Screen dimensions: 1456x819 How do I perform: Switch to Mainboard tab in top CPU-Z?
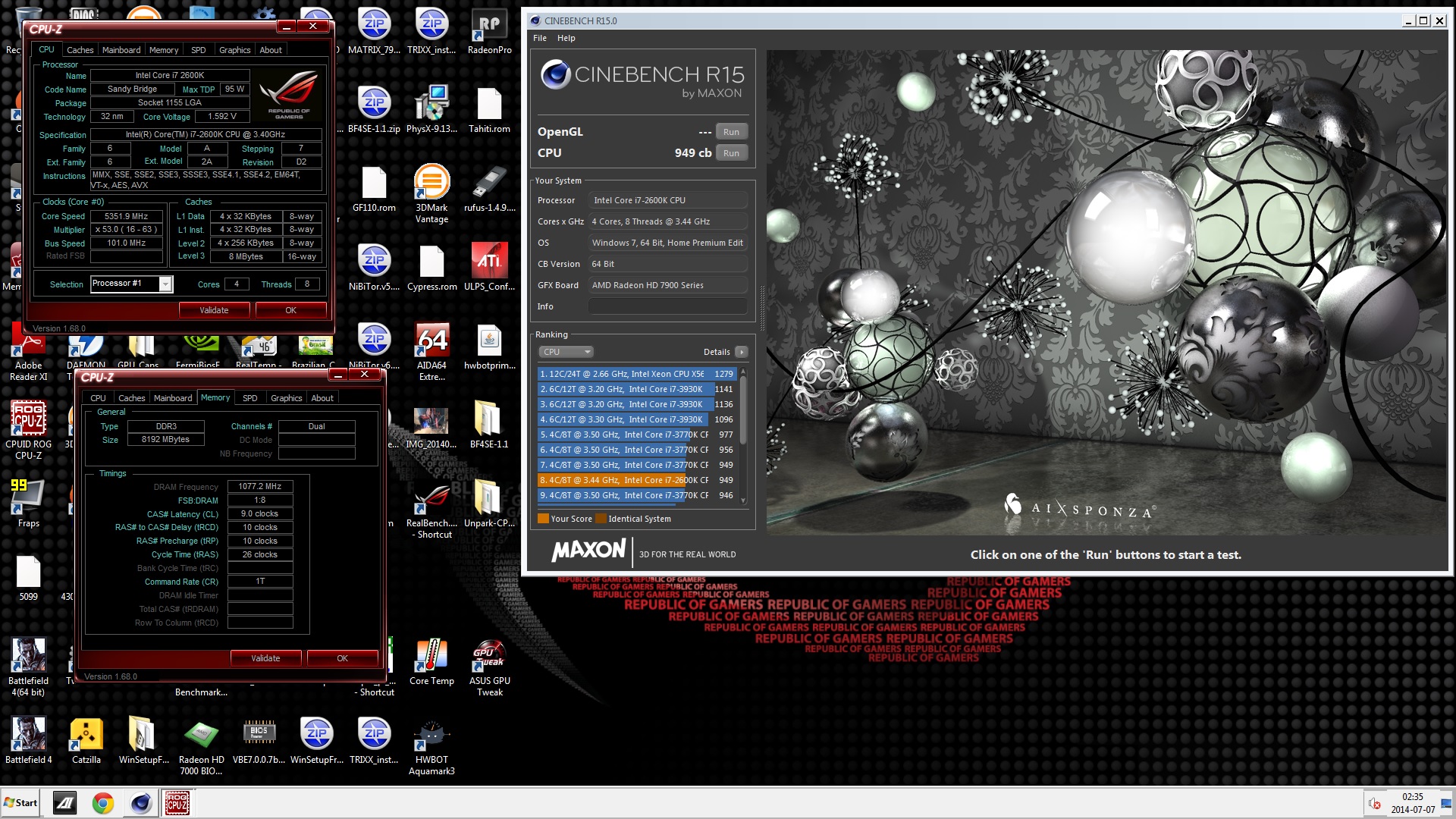click(121, 50)
